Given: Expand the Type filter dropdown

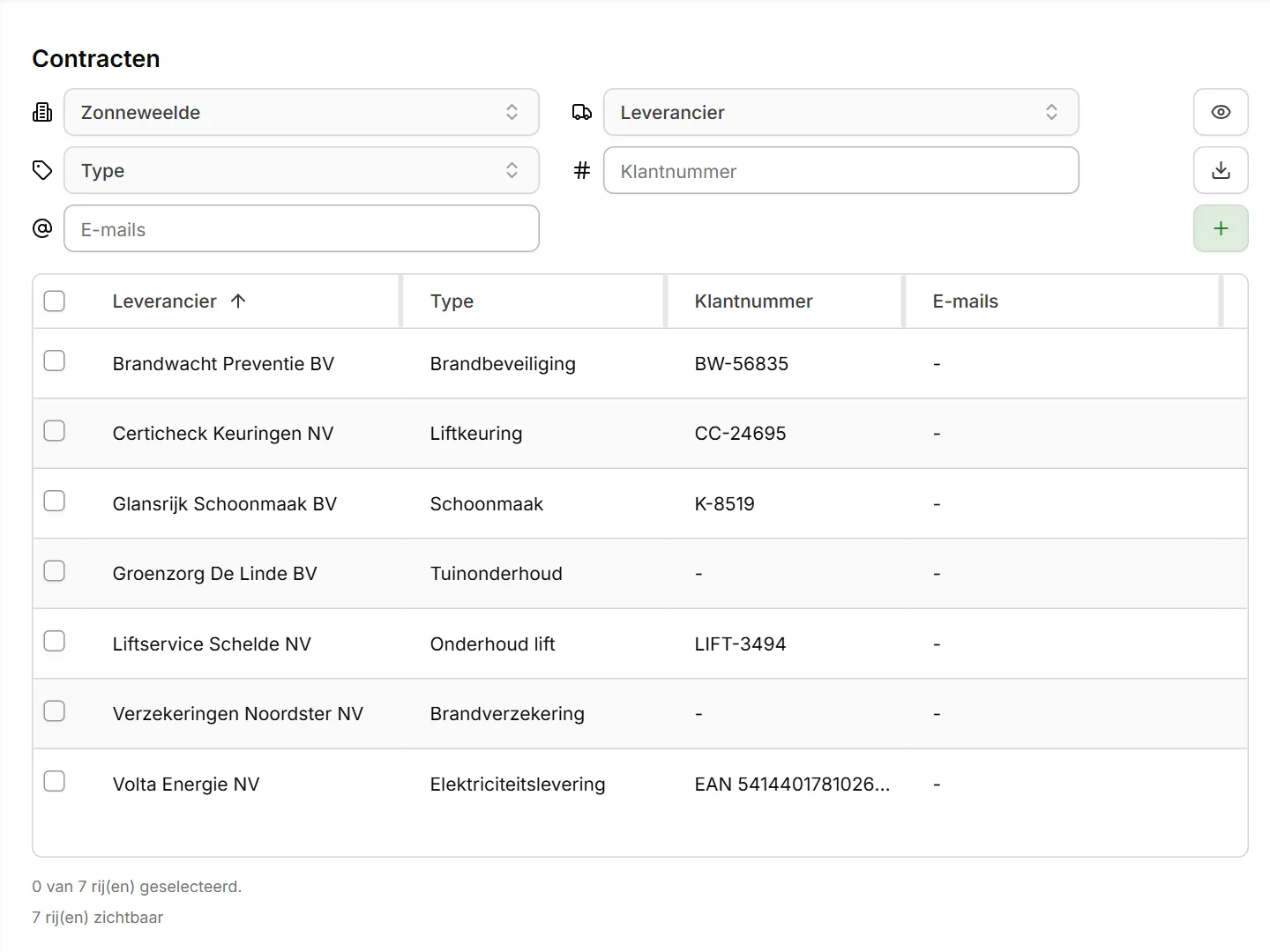Looking at the screenshot, I should (302, 170).
